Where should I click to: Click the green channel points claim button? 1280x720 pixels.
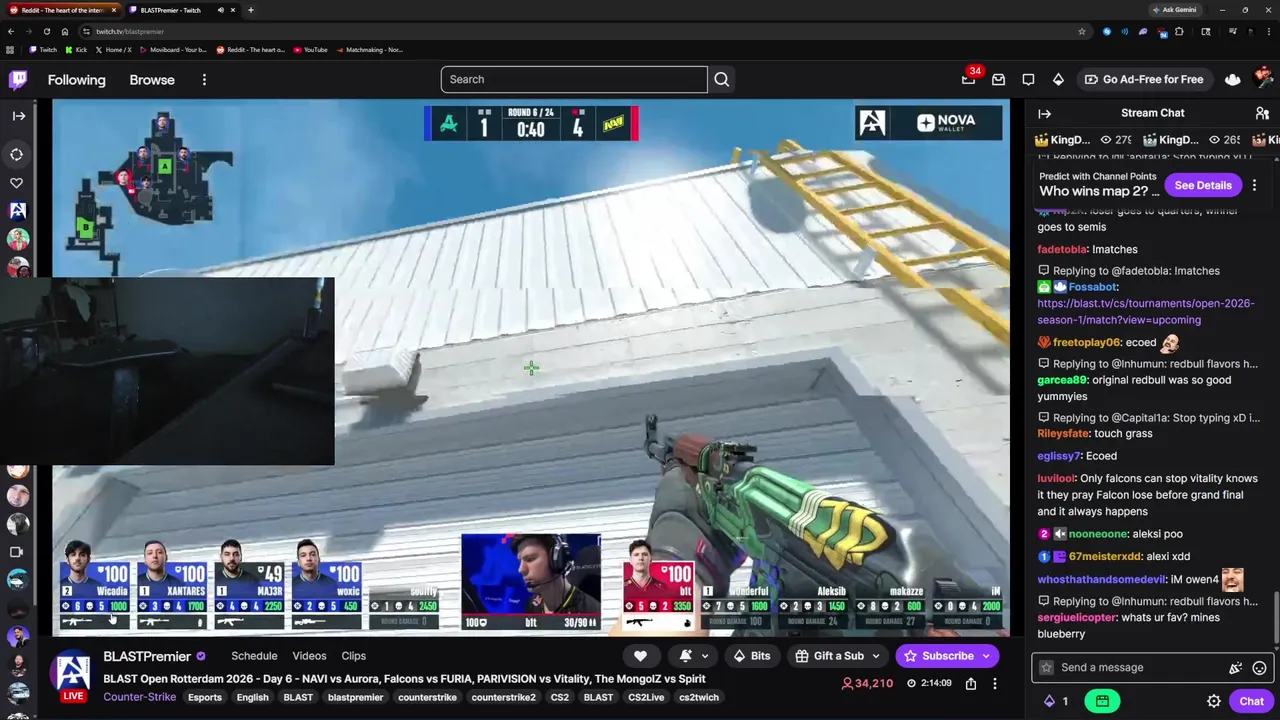[x=1102, y=701]
